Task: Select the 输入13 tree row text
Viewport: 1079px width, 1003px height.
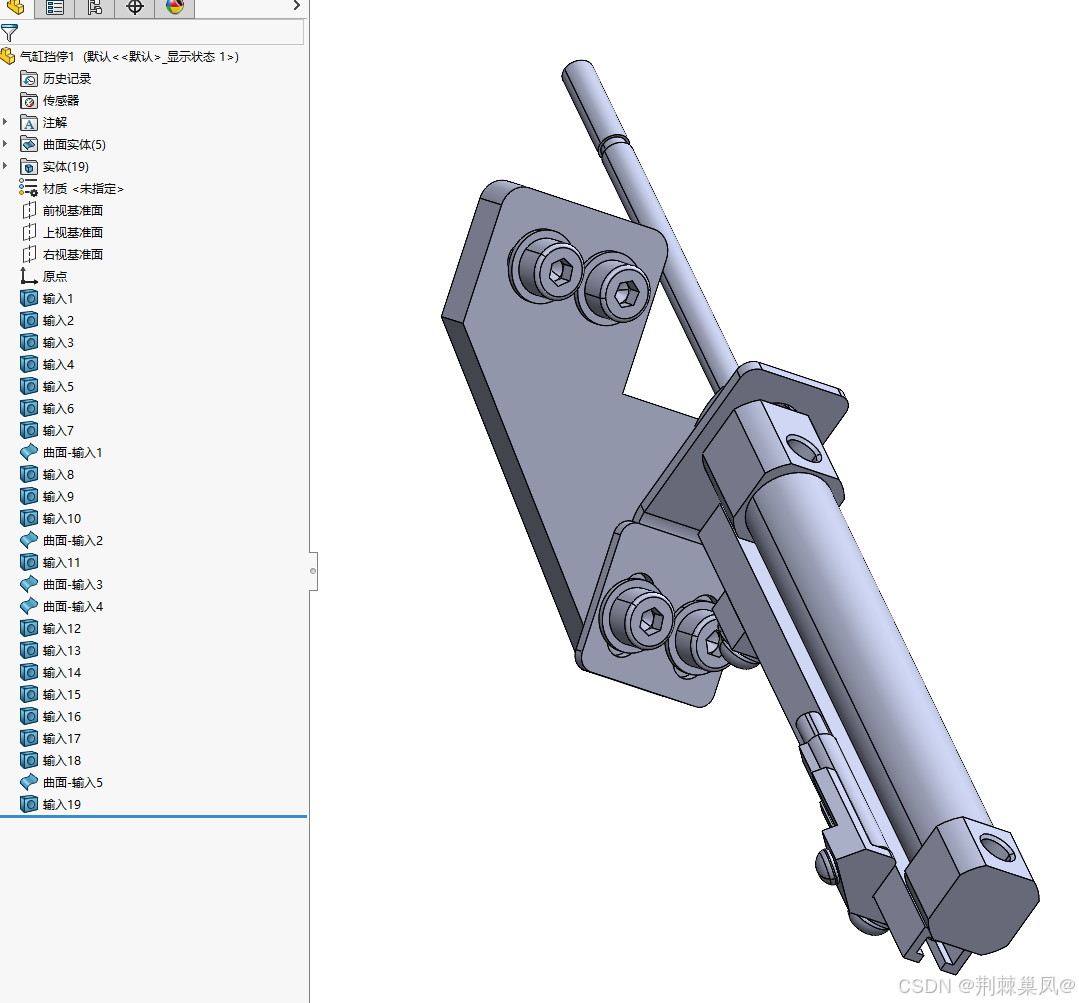Action: 62,651
